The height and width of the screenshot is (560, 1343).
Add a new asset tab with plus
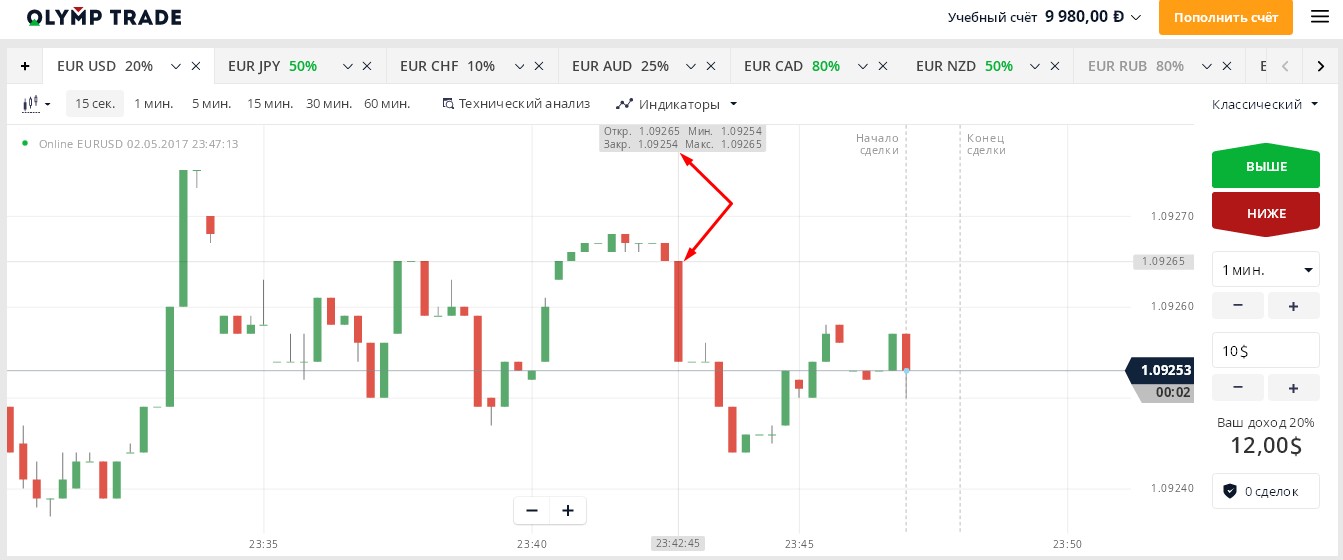[x=25, y=66]
